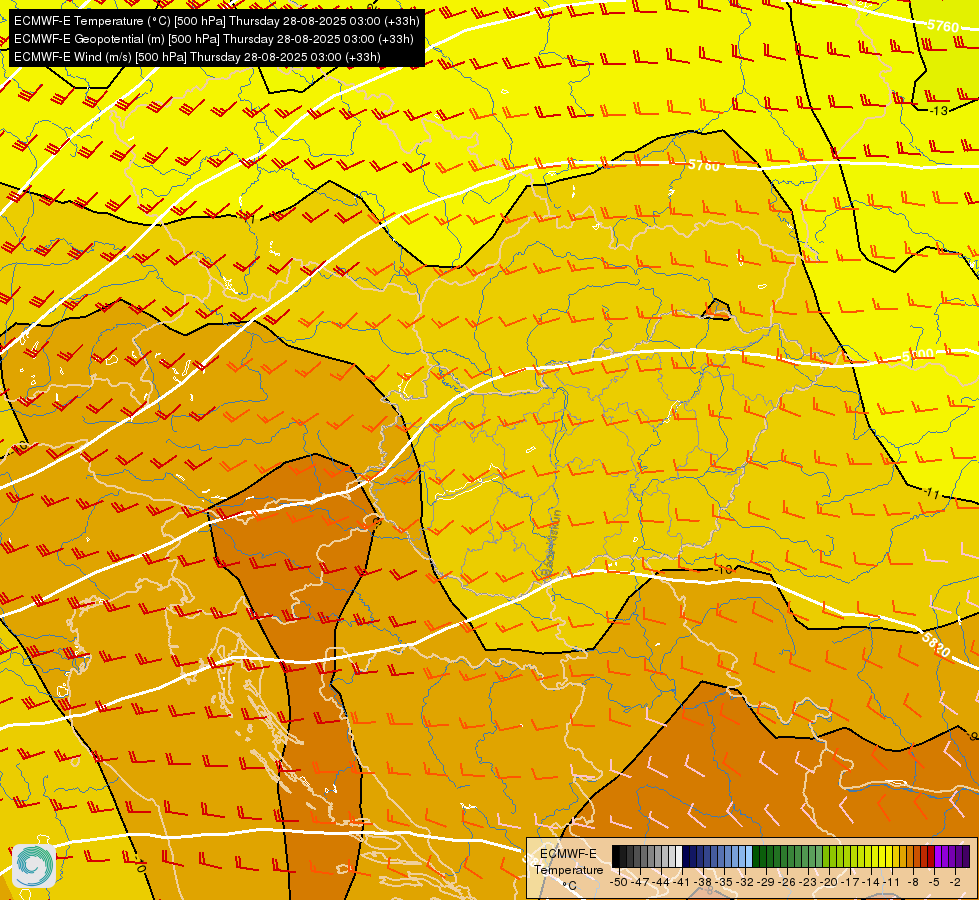The width and height of the screenshot is (979, 900).
Task: Click the -13 isotherm contour label
Action: coord(938,111)
